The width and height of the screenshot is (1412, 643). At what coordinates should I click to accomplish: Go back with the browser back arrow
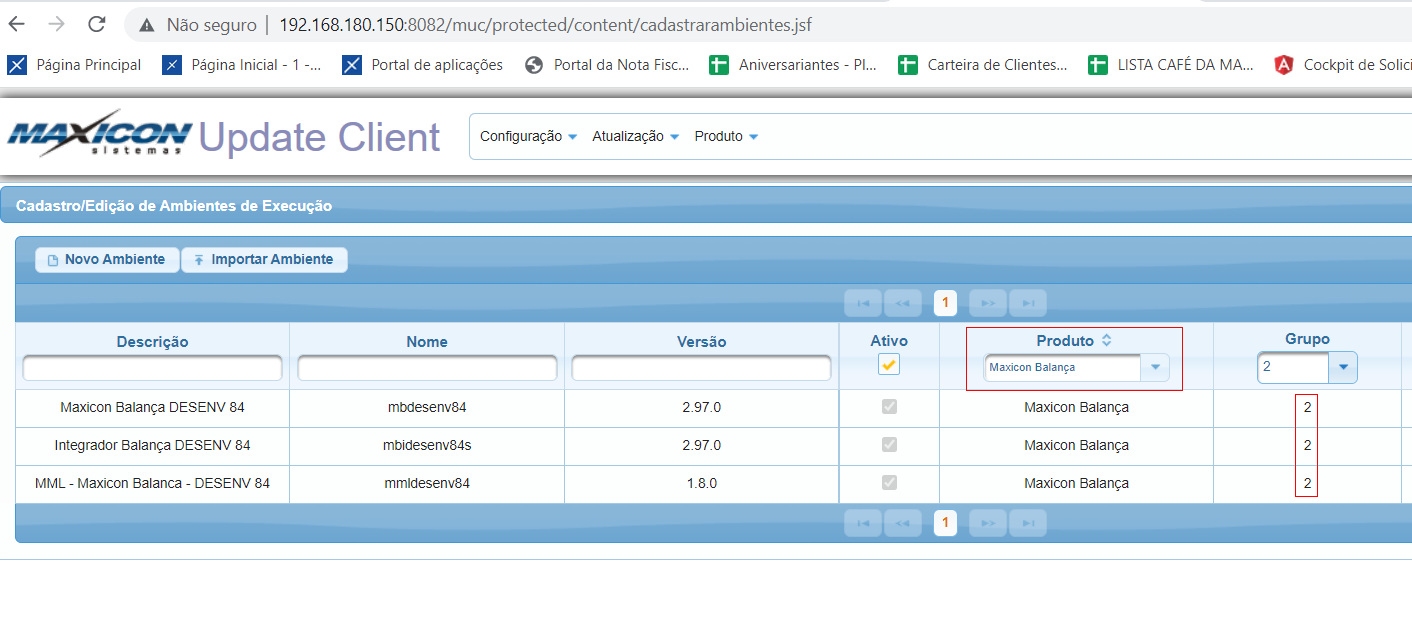click(18, 24)
